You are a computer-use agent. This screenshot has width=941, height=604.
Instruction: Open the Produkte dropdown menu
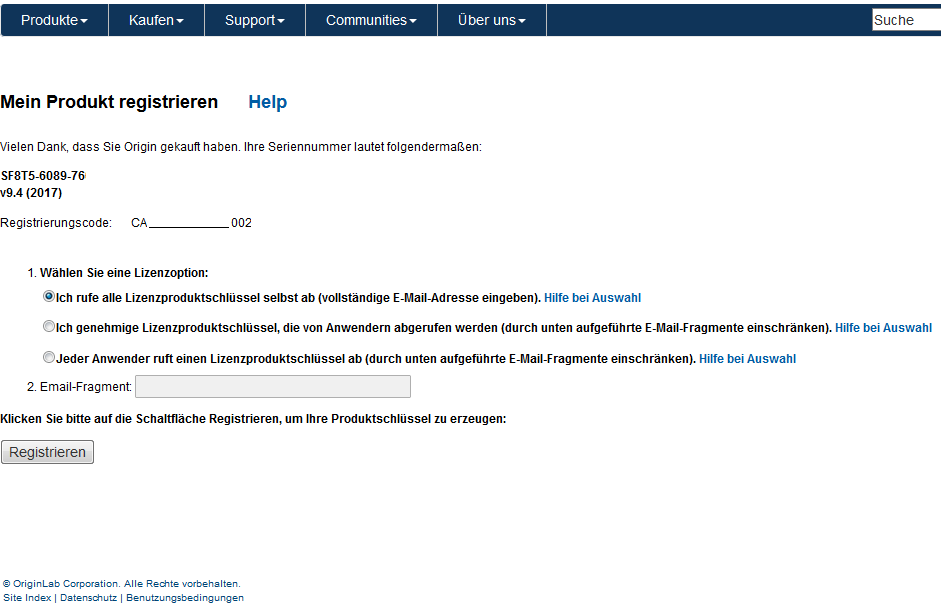pos(54,20)
